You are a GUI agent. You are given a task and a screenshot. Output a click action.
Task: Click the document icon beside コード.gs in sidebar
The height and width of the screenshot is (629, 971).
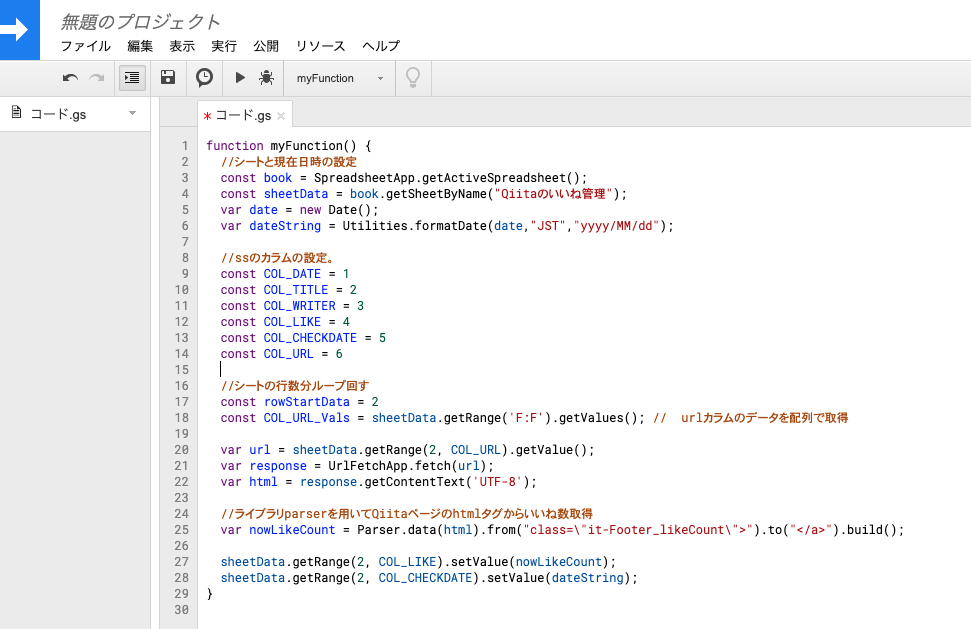click(15, 114)
